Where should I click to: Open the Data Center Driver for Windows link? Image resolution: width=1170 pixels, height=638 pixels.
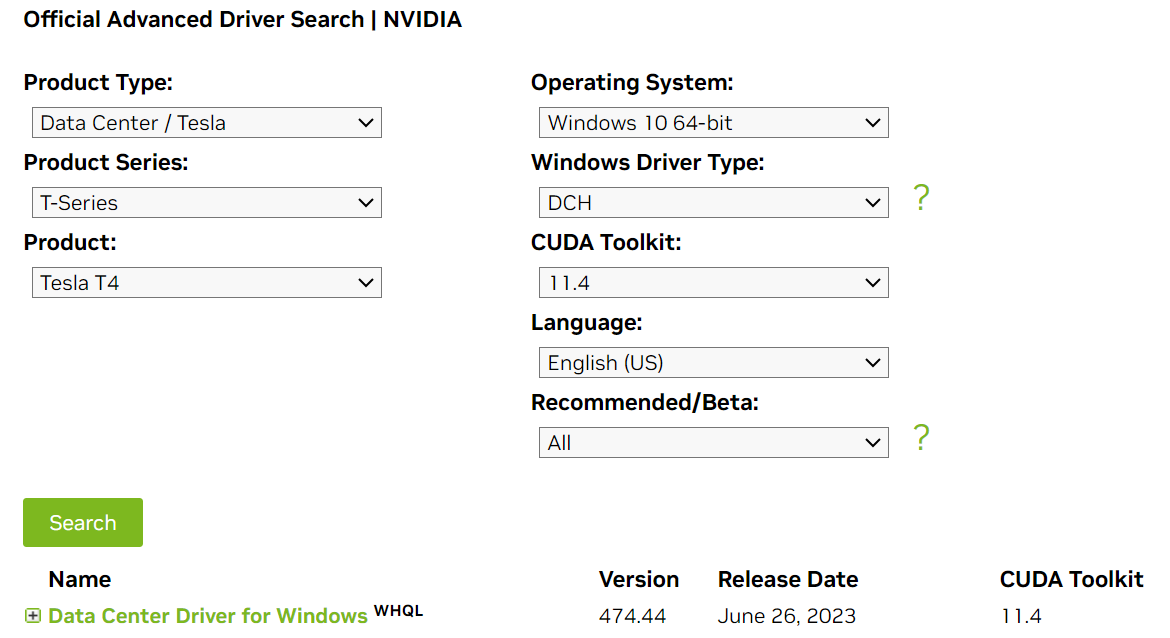(x=208, y=616)
